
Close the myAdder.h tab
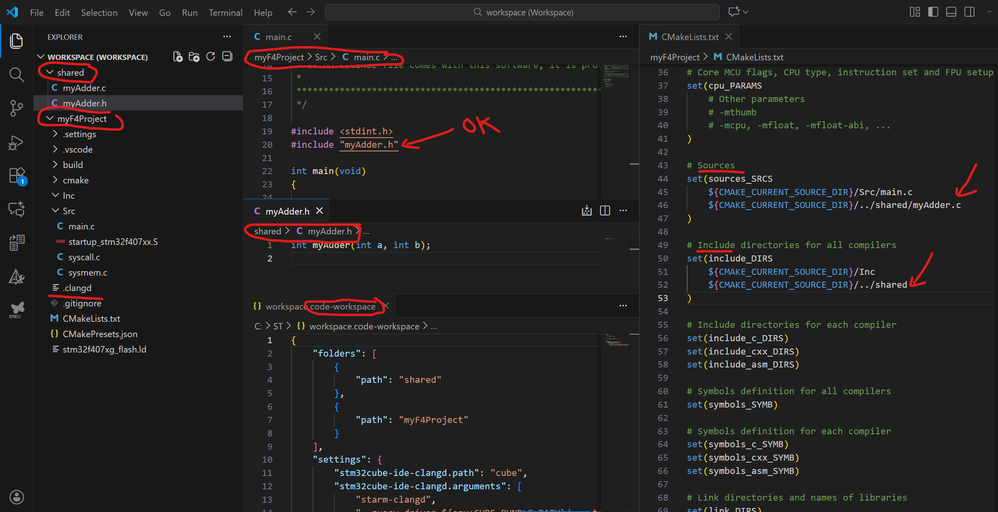(320, 211)
